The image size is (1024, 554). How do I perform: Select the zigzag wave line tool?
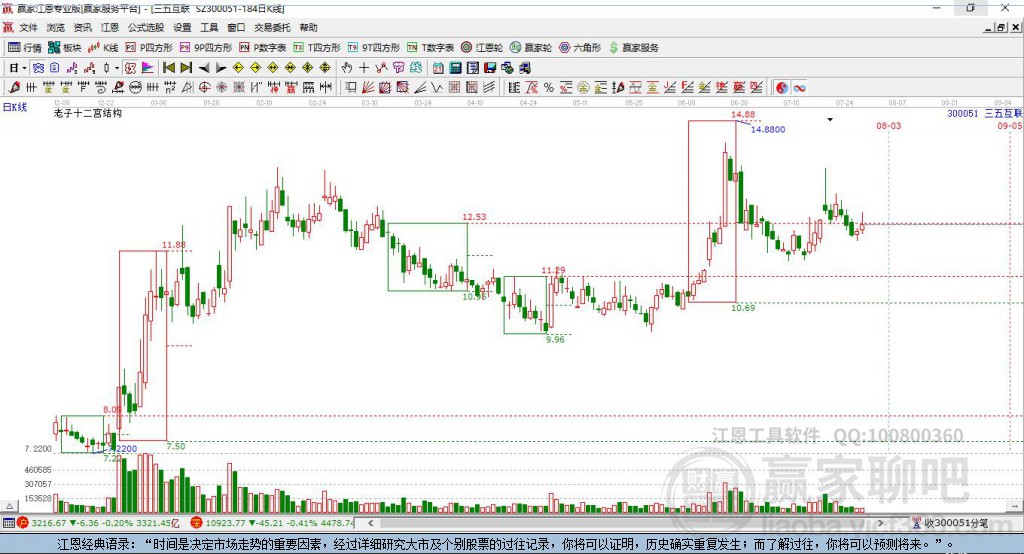(x=437, y=88)
